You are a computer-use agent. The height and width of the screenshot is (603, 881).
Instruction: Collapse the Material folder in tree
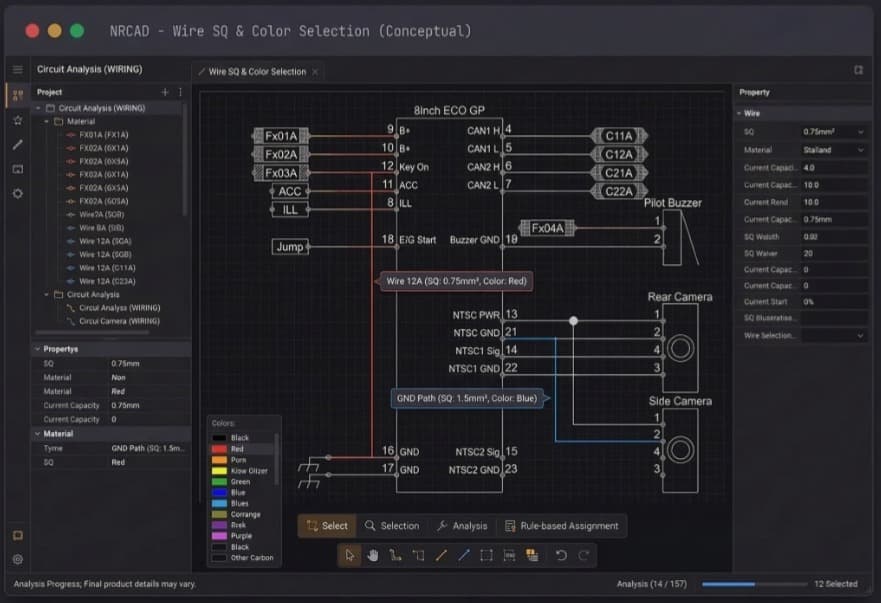point(46,121)
